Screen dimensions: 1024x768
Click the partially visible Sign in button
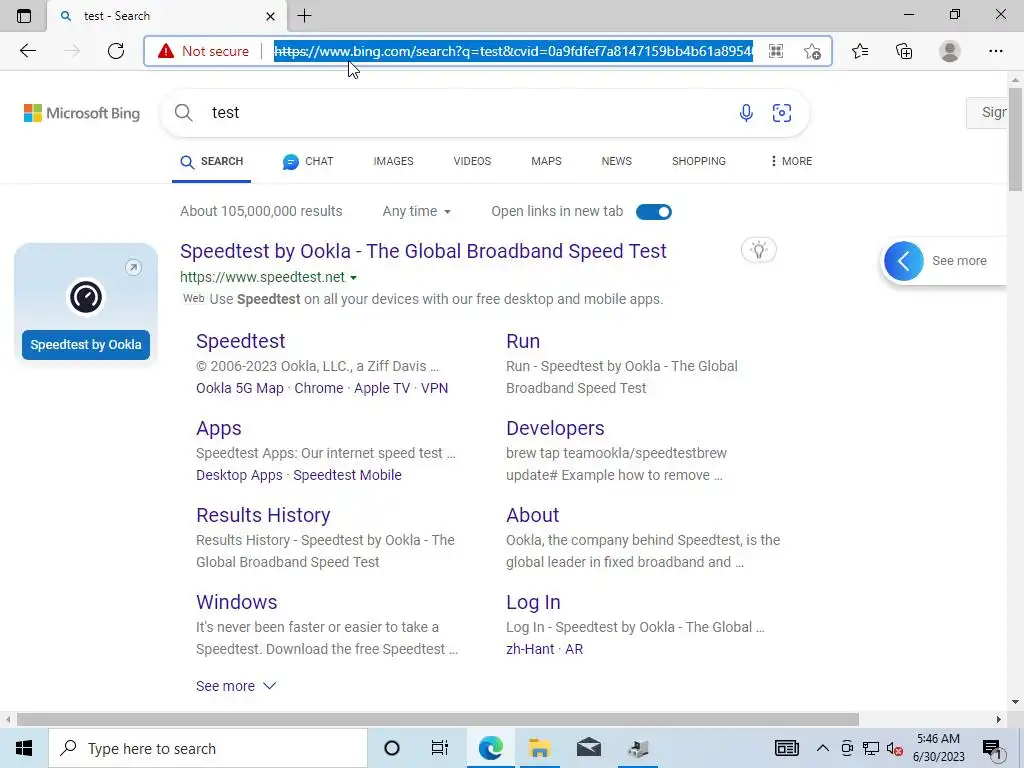987,112
